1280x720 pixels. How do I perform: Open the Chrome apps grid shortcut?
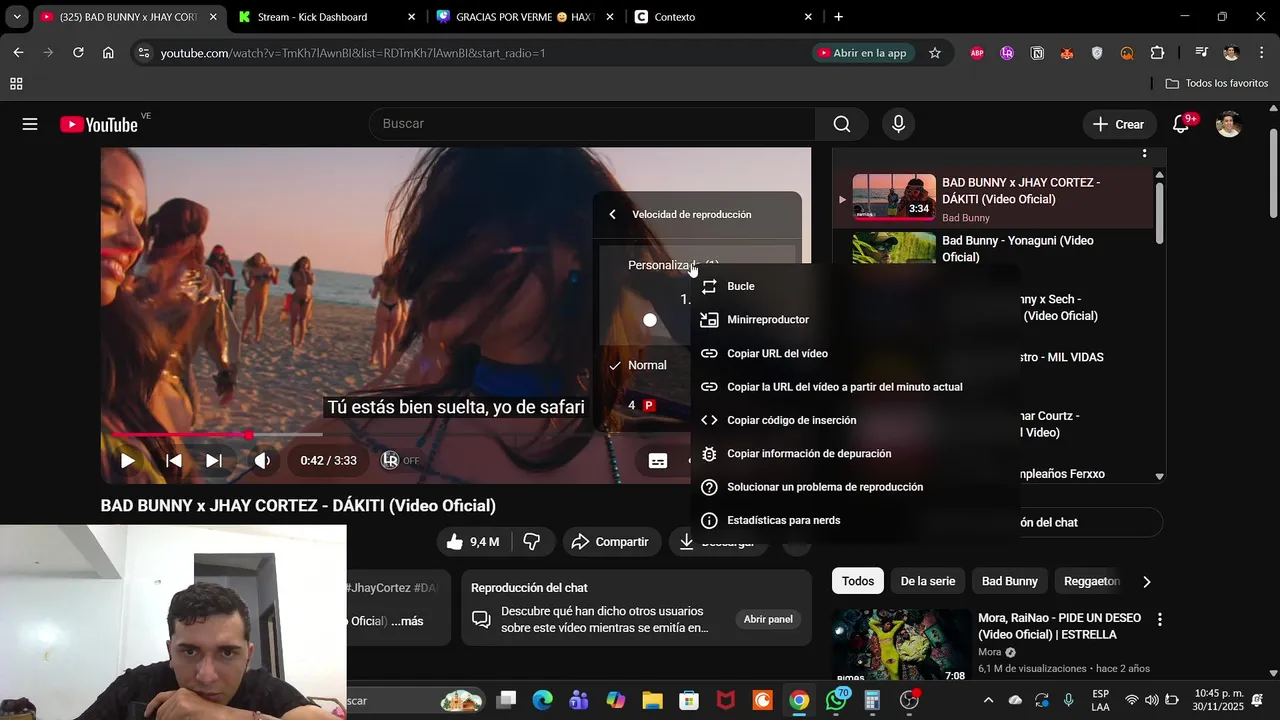pos(16,84)
